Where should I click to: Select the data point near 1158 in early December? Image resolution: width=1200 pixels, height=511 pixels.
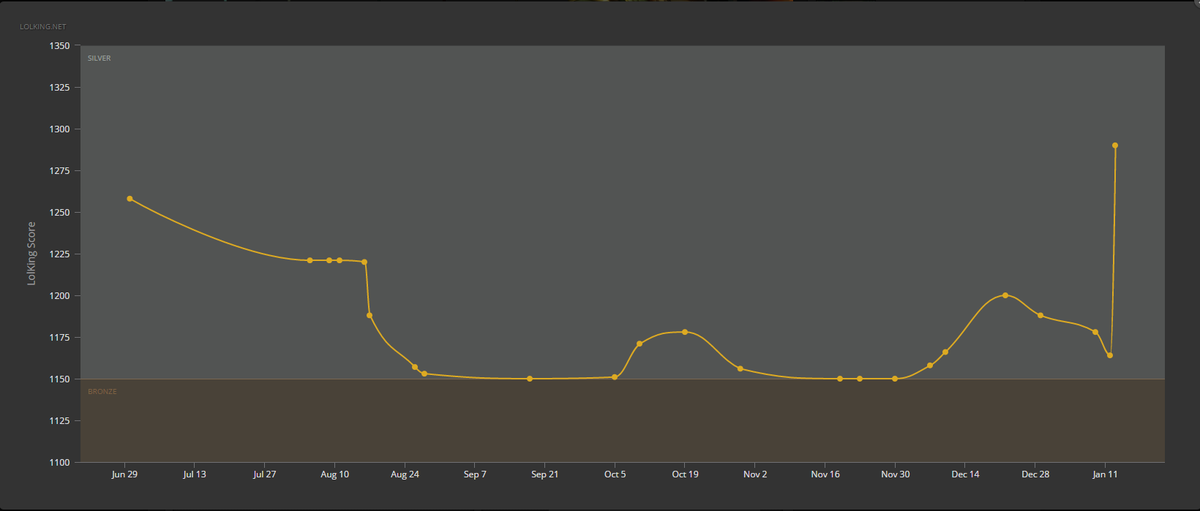(x=931, y=365)
